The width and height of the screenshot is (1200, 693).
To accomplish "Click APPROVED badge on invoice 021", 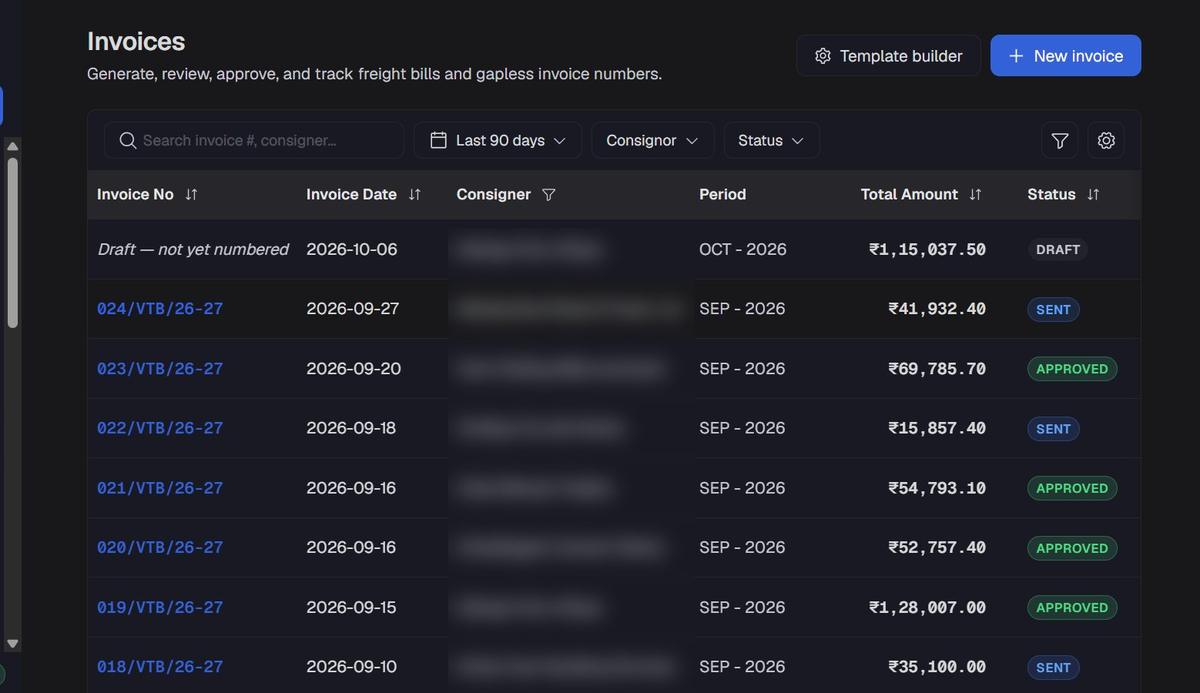I will coord(1072,488).
